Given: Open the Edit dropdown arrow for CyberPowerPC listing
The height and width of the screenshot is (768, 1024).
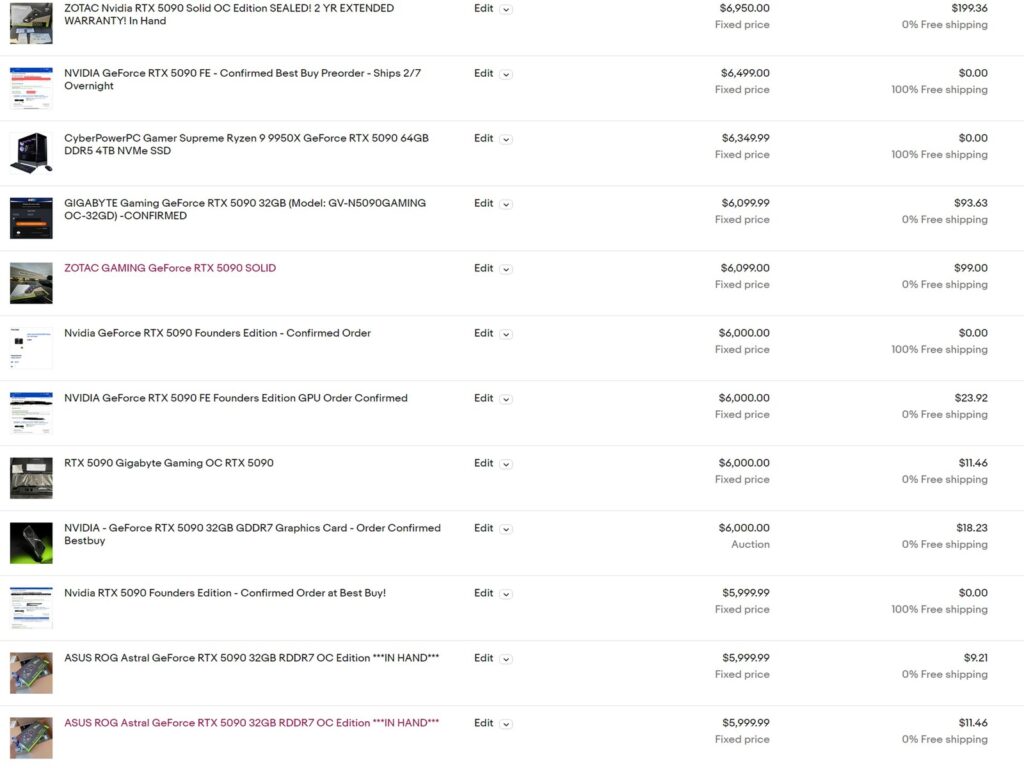Looking at the screenshot, I should pos(506,139).
